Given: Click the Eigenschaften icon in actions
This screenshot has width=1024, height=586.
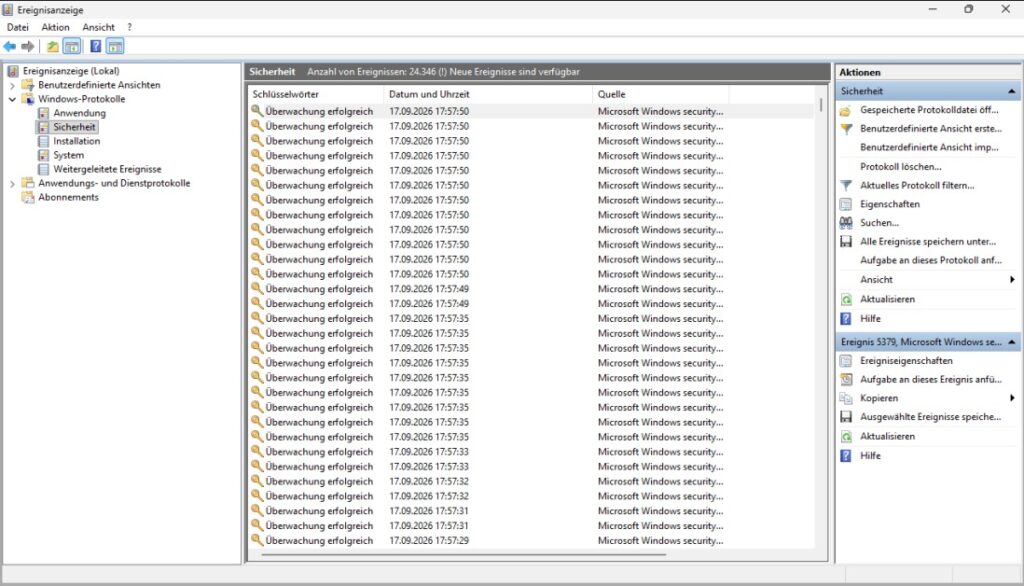Looking at the screenshot, I should point(846,204).
